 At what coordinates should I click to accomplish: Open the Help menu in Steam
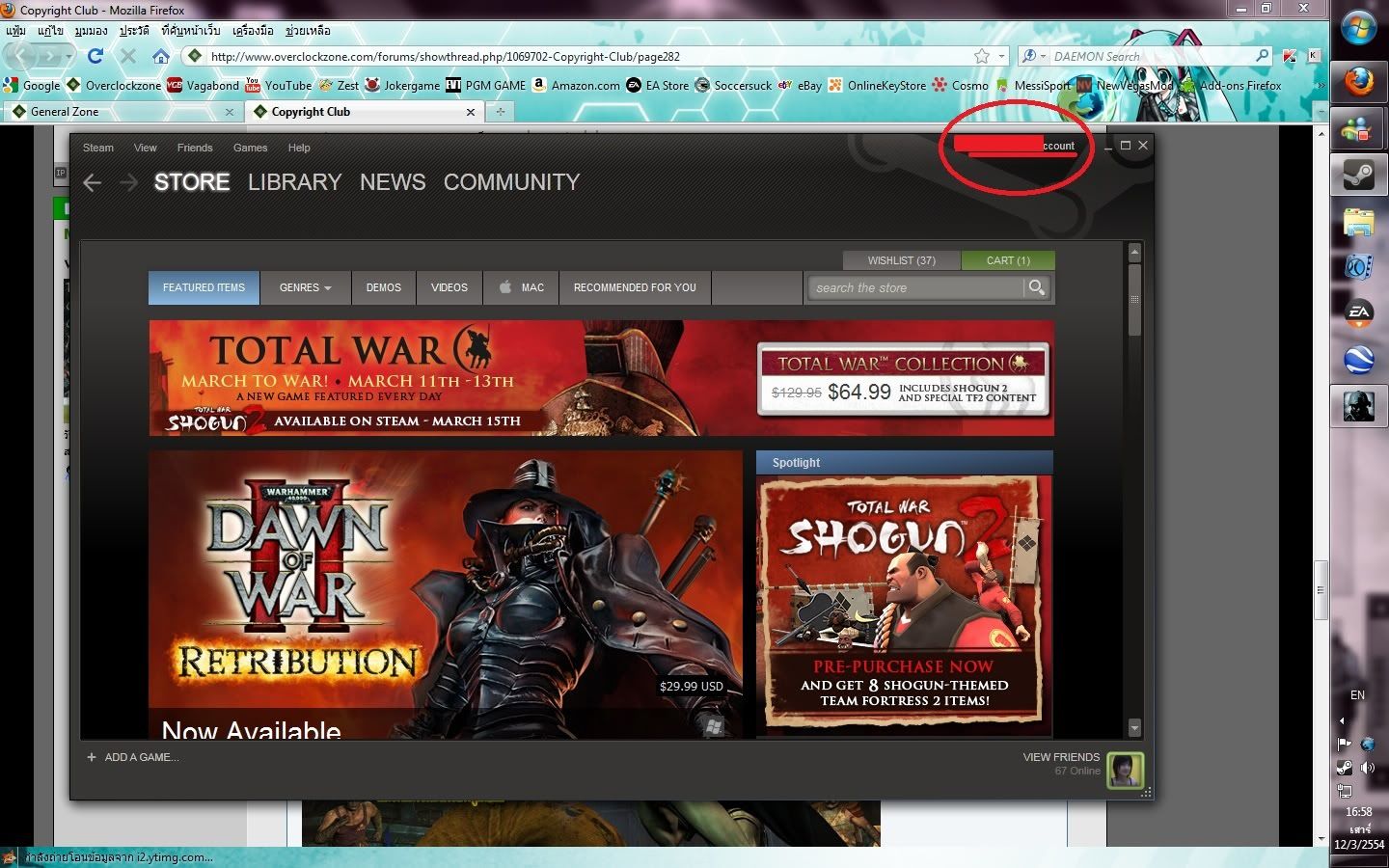point(299,148)
